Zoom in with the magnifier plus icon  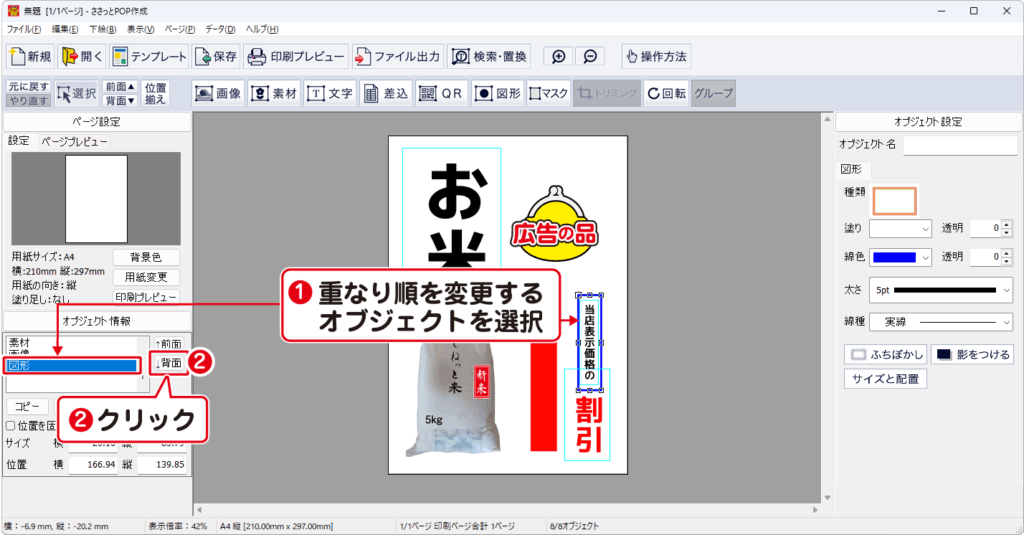(x=558, y=56)
